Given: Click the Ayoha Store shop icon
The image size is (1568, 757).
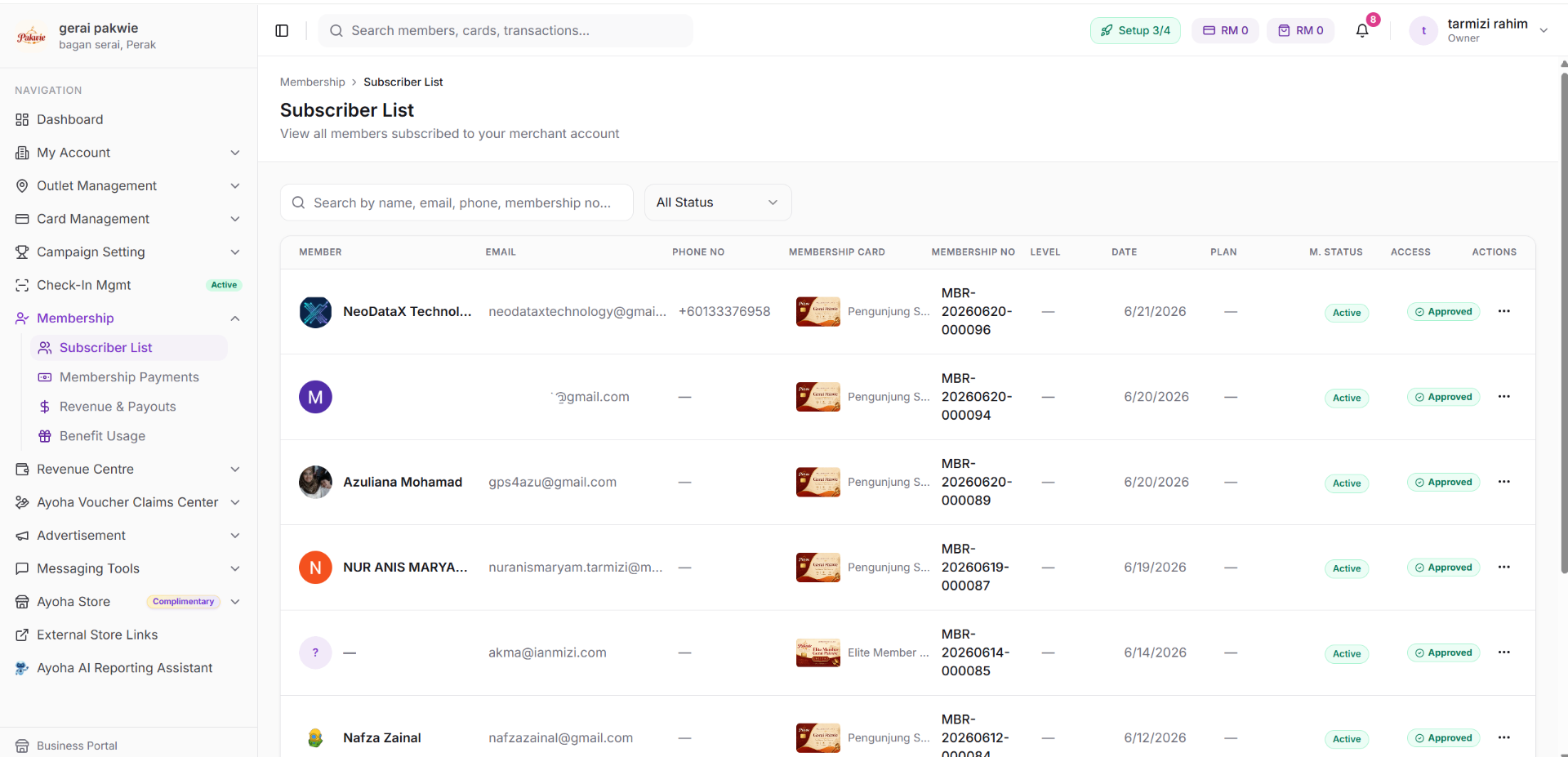Looking at the screenshot, I should point(22,602).
